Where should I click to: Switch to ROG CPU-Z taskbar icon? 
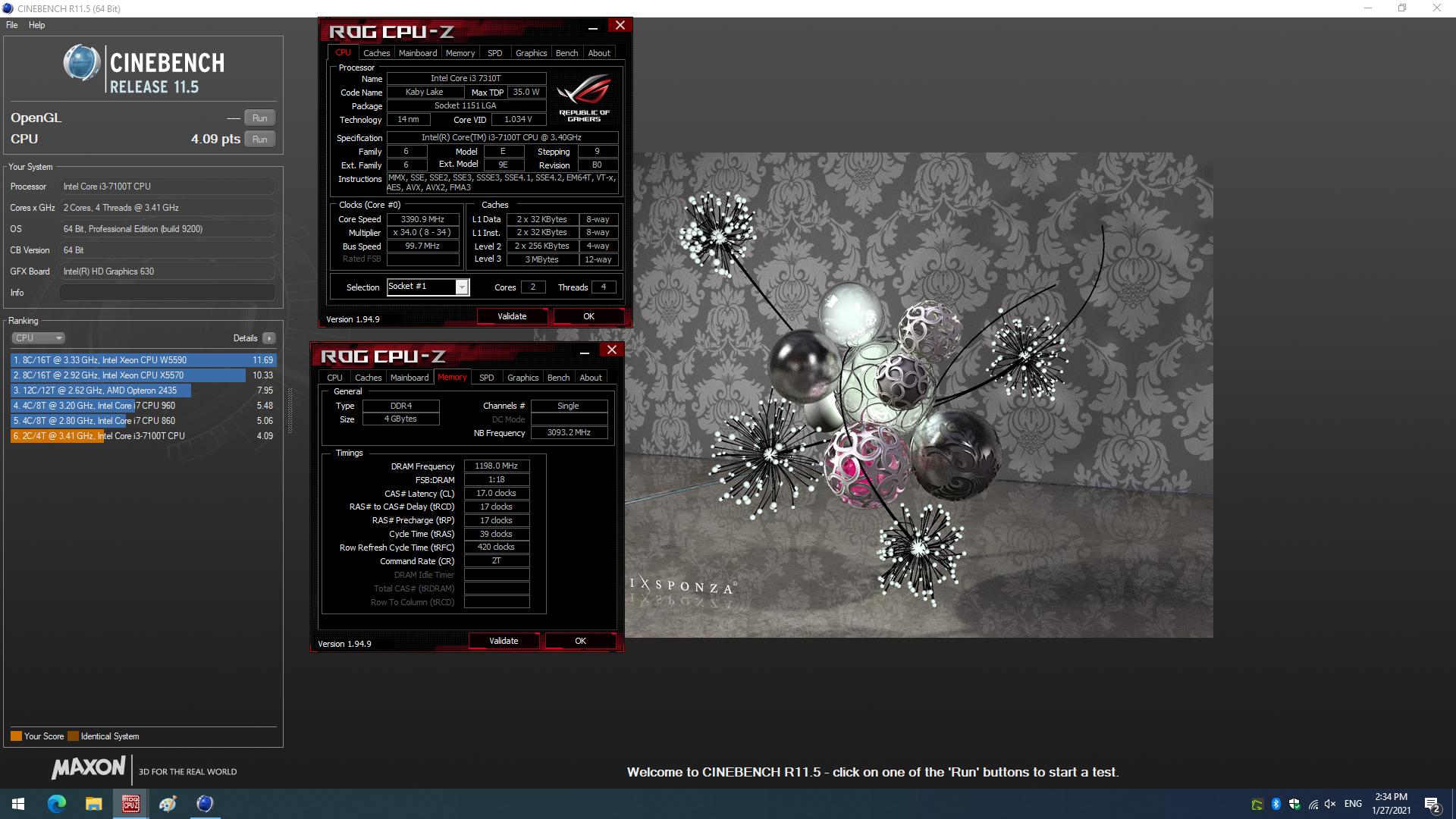tap(131, 804)
